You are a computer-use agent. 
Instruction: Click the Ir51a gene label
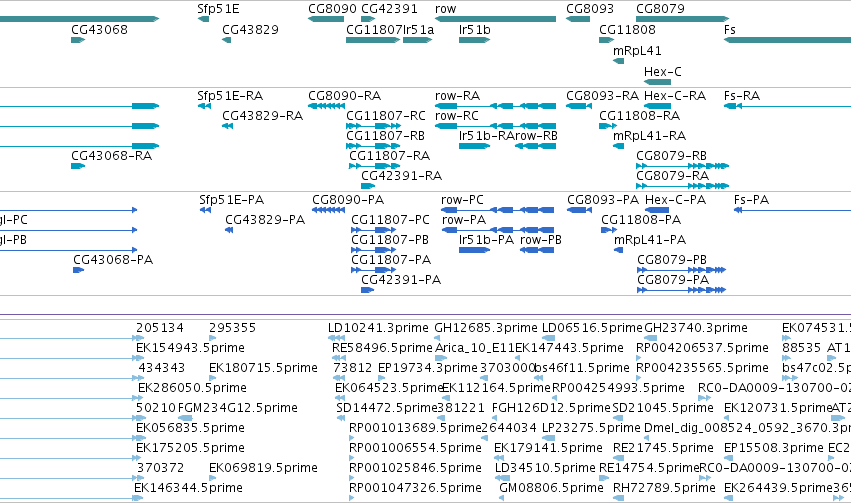[418, 30]
